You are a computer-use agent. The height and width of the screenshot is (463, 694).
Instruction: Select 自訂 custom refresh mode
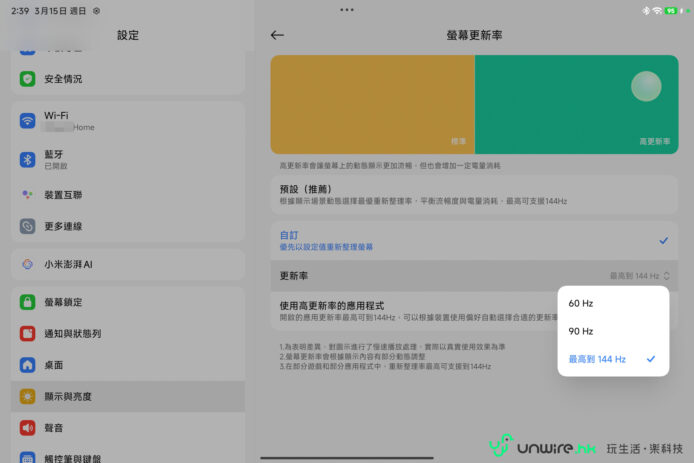point(474,240)
